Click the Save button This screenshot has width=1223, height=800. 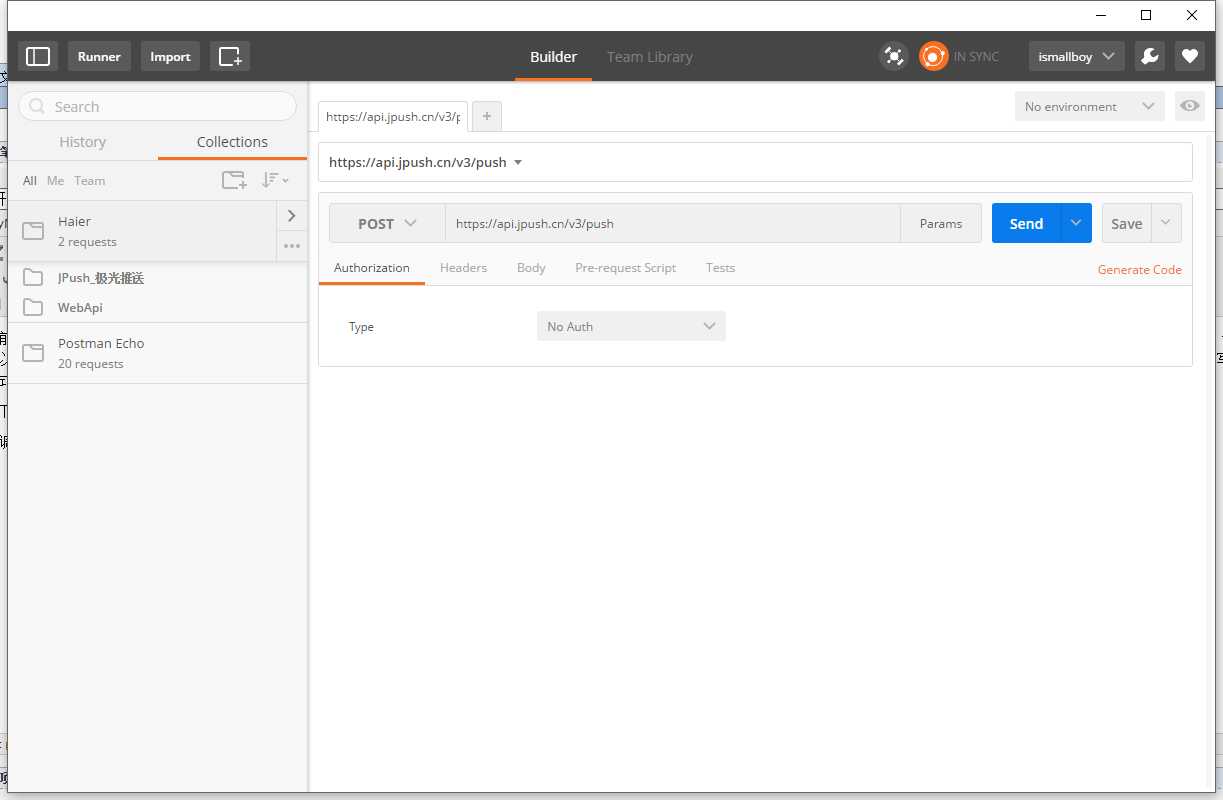click(x=1126, y=223)
